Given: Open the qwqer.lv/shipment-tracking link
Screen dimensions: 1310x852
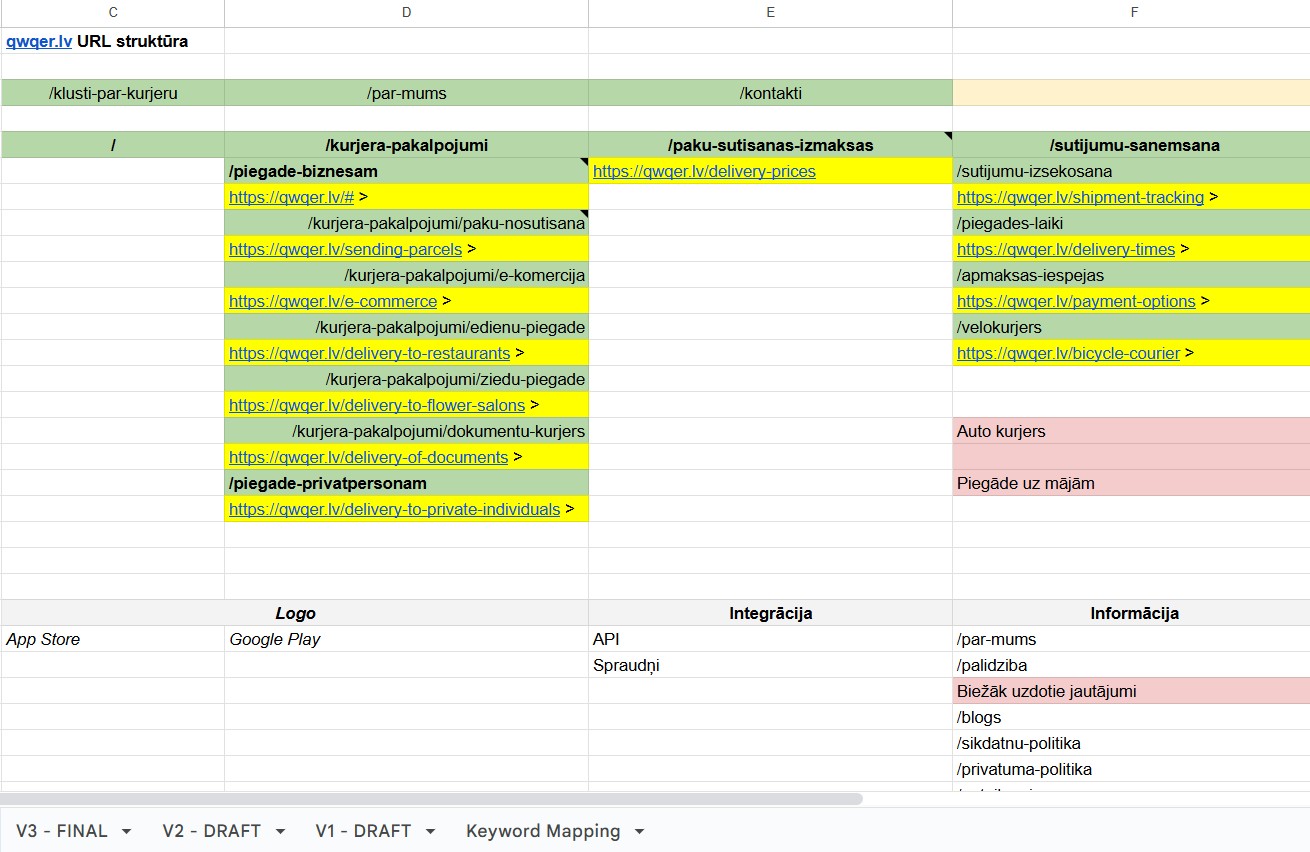Looking at the screenshot, I should click(x=1080, y=197).
